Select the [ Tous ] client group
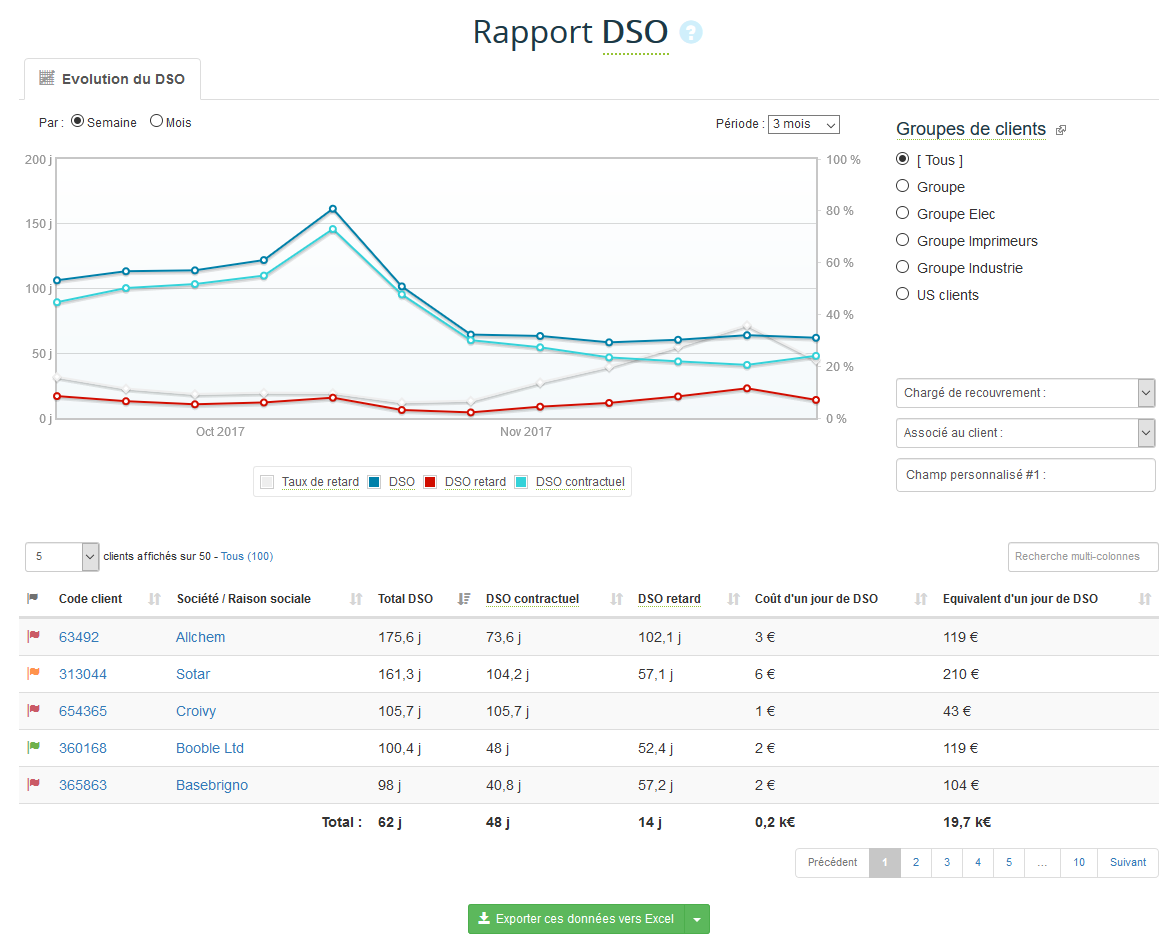 coord(903,159)
